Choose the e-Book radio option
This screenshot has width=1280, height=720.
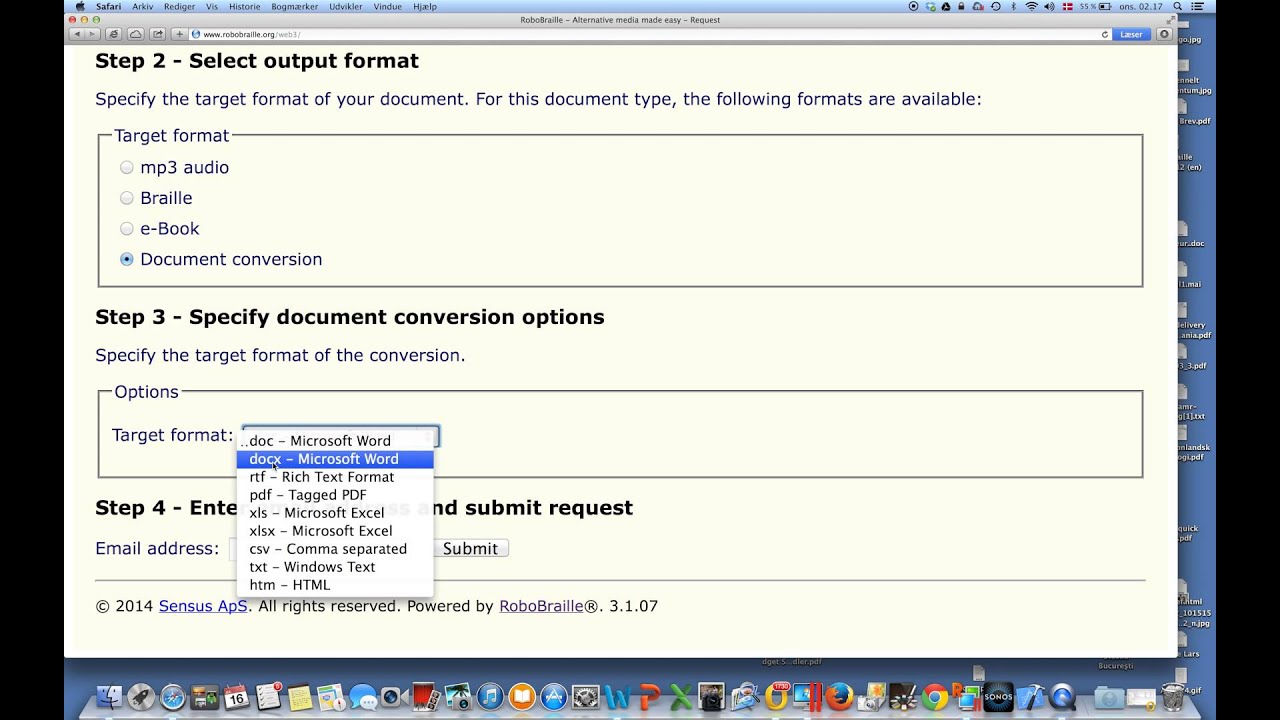126,229
